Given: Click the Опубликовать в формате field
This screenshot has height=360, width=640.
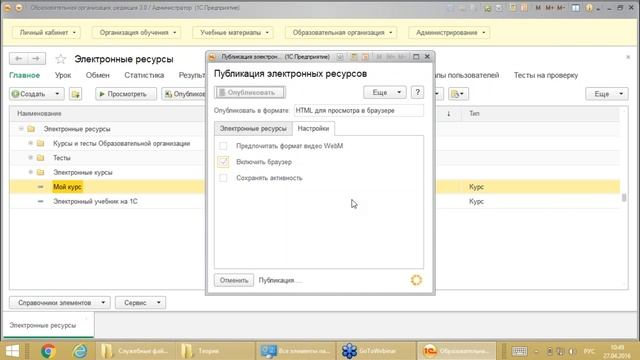Looking at the screenshot, I should (358, 111).
